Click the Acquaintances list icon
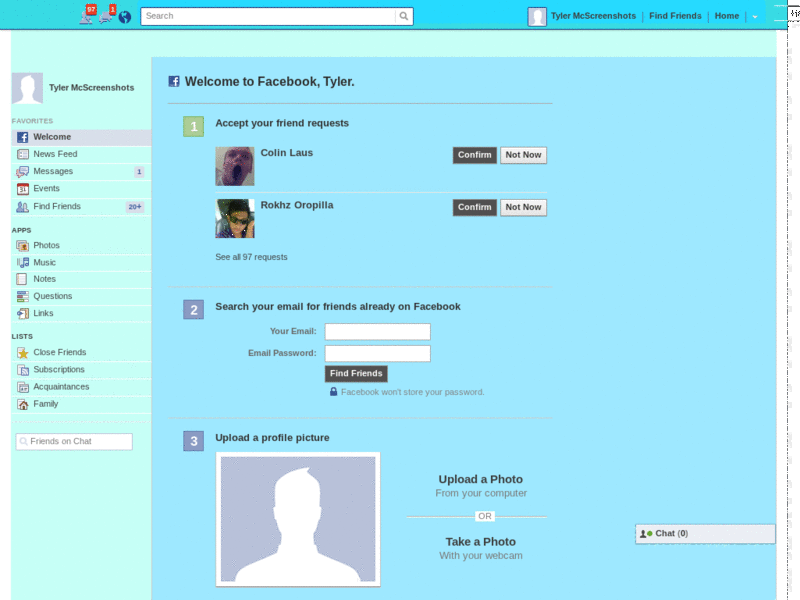The image size is (800, 600). (x=22, y=387)
